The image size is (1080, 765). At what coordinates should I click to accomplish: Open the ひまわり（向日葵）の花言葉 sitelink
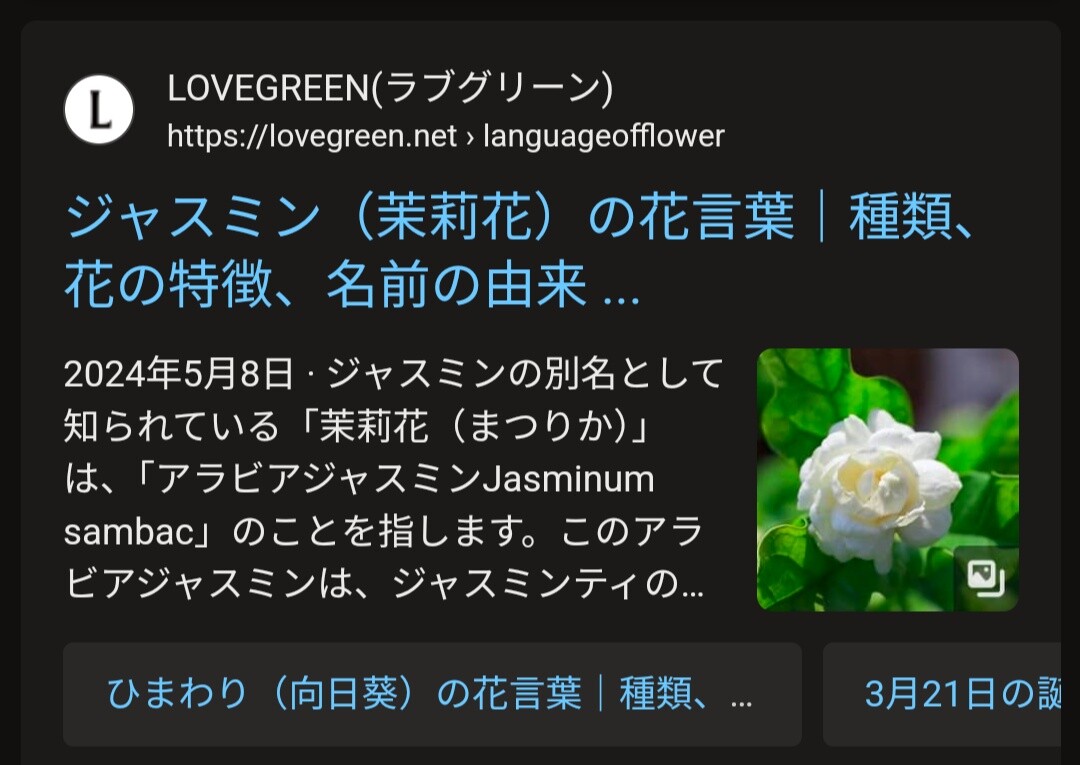tap(432, 694)
